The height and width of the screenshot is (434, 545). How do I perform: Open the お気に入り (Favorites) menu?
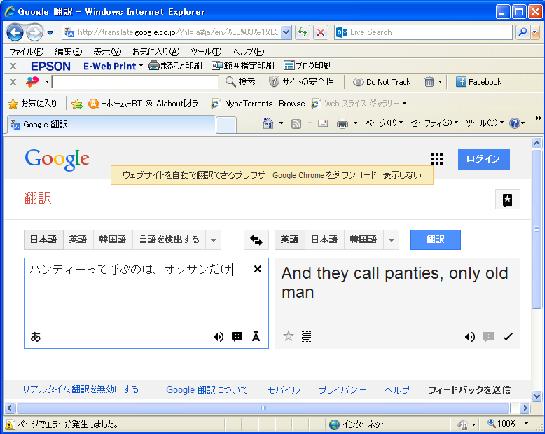(156, 52)
